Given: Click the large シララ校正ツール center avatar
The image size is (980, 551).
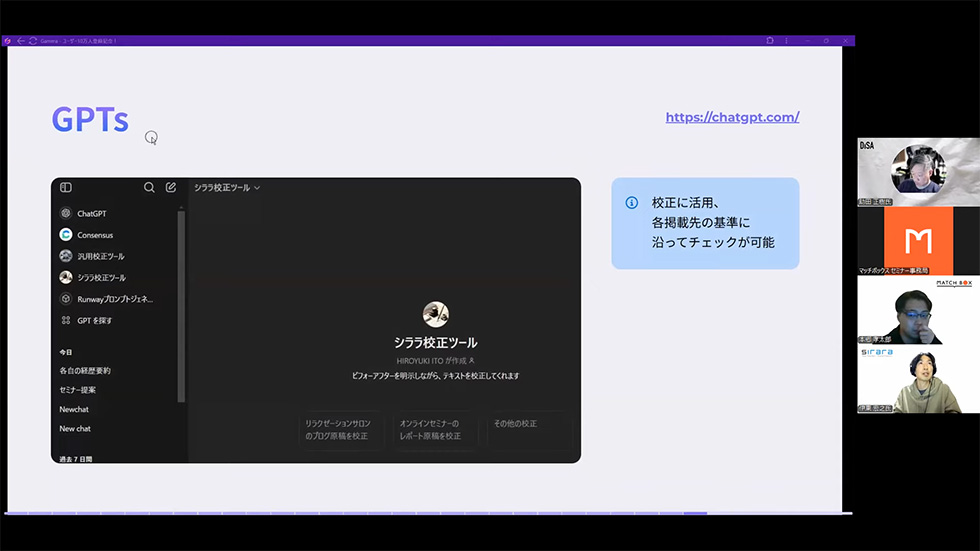Looking at the screenshot, I should pyautogui.click(x=436, y=314).
